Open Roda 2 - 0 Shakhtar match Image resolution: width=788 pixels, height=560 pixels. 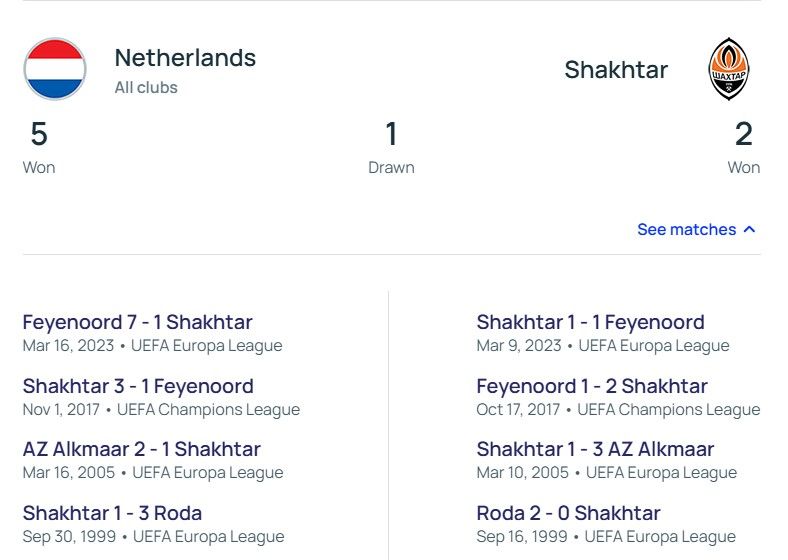point(568,513)
